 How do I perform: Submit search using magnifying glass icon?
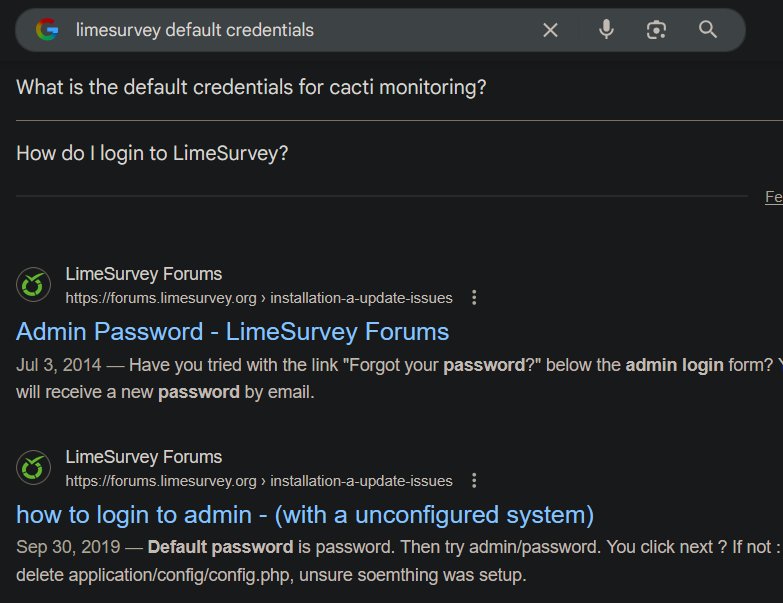coord(708,29)
